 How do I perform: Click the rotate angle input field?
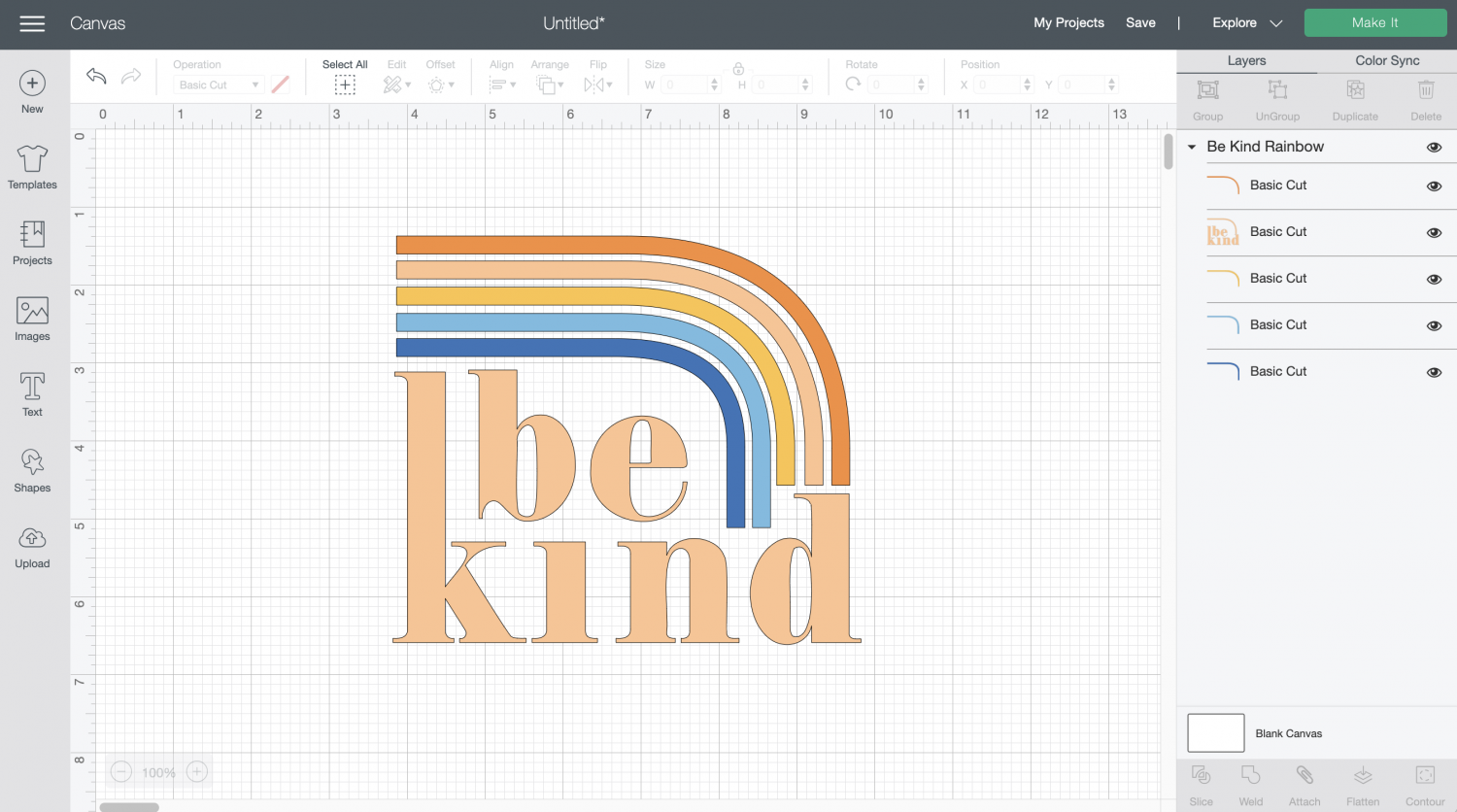[x=891, y=85]
